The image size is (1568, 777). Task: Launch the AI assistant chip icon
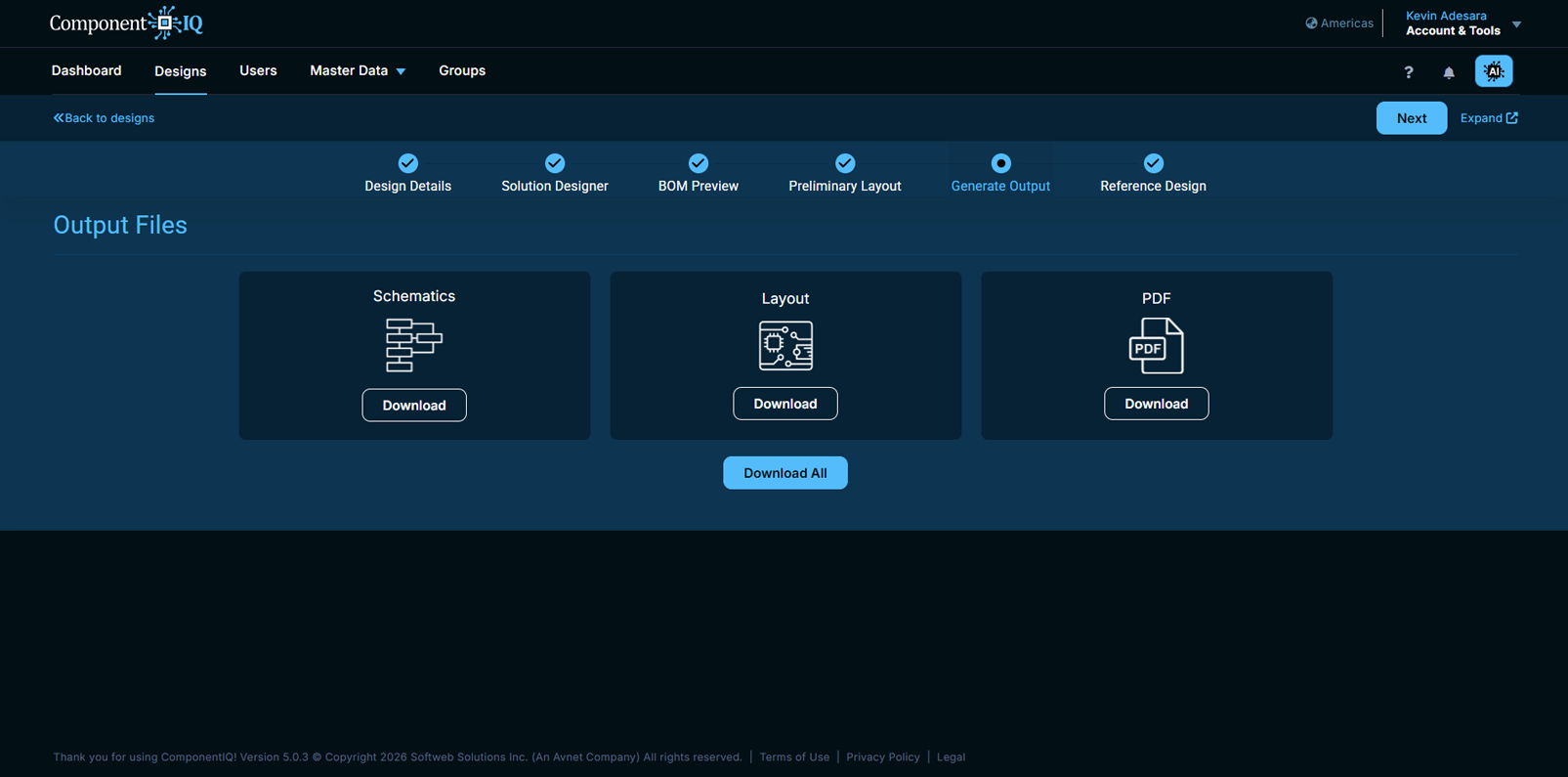pos(1493,71)
